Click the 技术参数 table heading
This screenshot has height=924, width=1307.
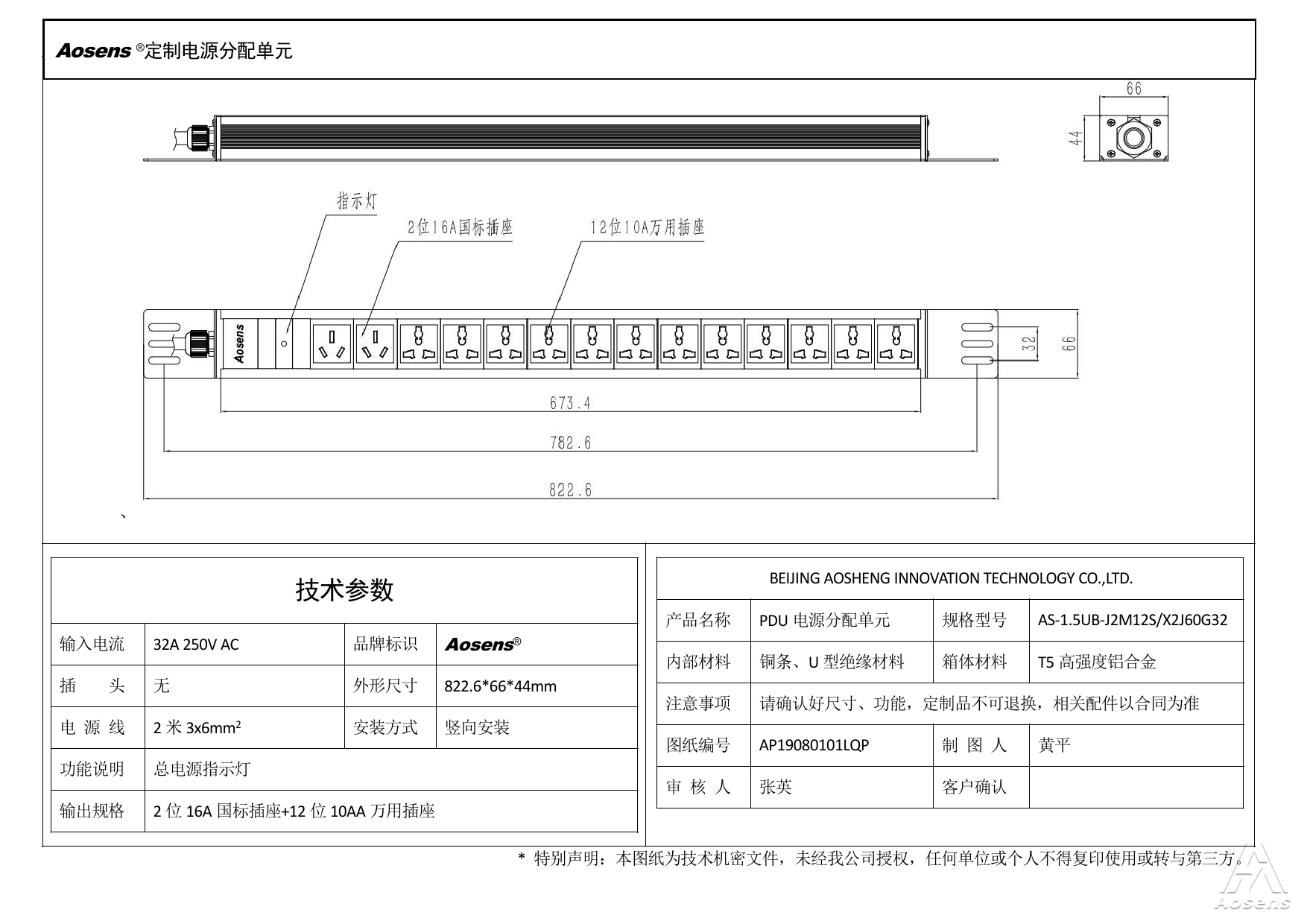click(x=344, y=590)
